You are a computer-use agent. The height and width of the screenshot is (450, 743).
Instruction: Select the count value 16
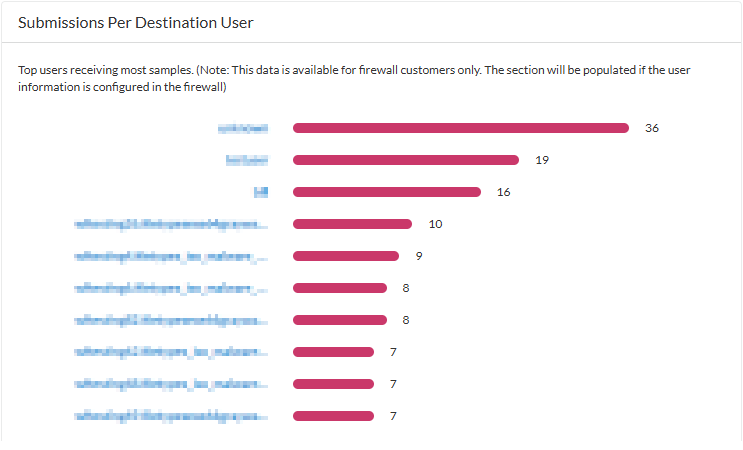[x=504, y=192]
